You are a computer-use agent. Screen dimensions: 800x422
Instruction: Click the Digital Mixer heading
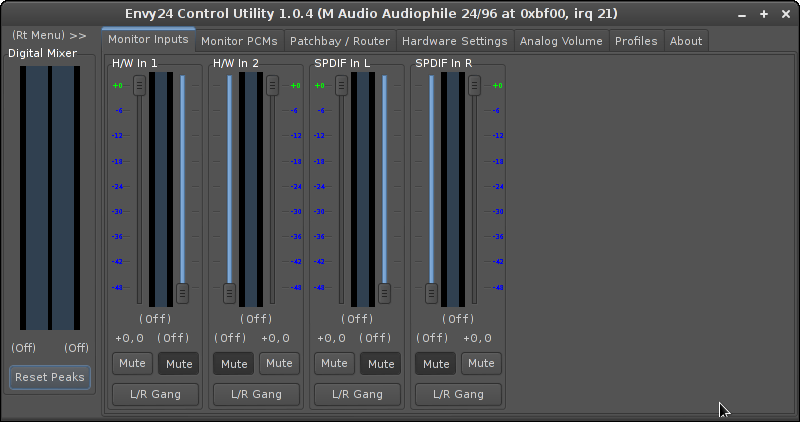tap(42, 53)
